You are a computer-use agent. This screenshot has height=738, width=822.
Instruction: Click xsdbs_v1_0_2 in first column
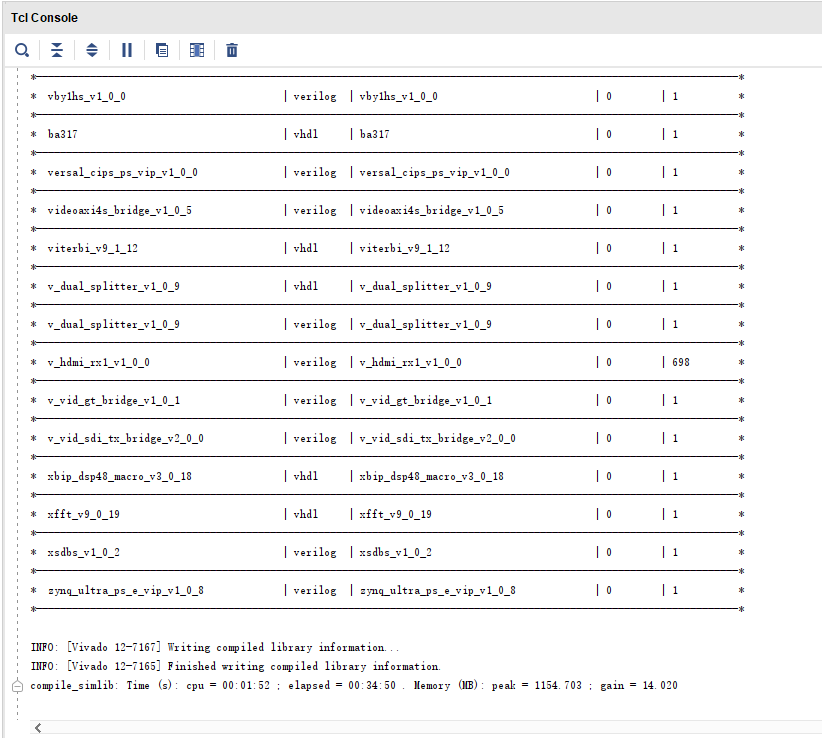pos(83,552)
